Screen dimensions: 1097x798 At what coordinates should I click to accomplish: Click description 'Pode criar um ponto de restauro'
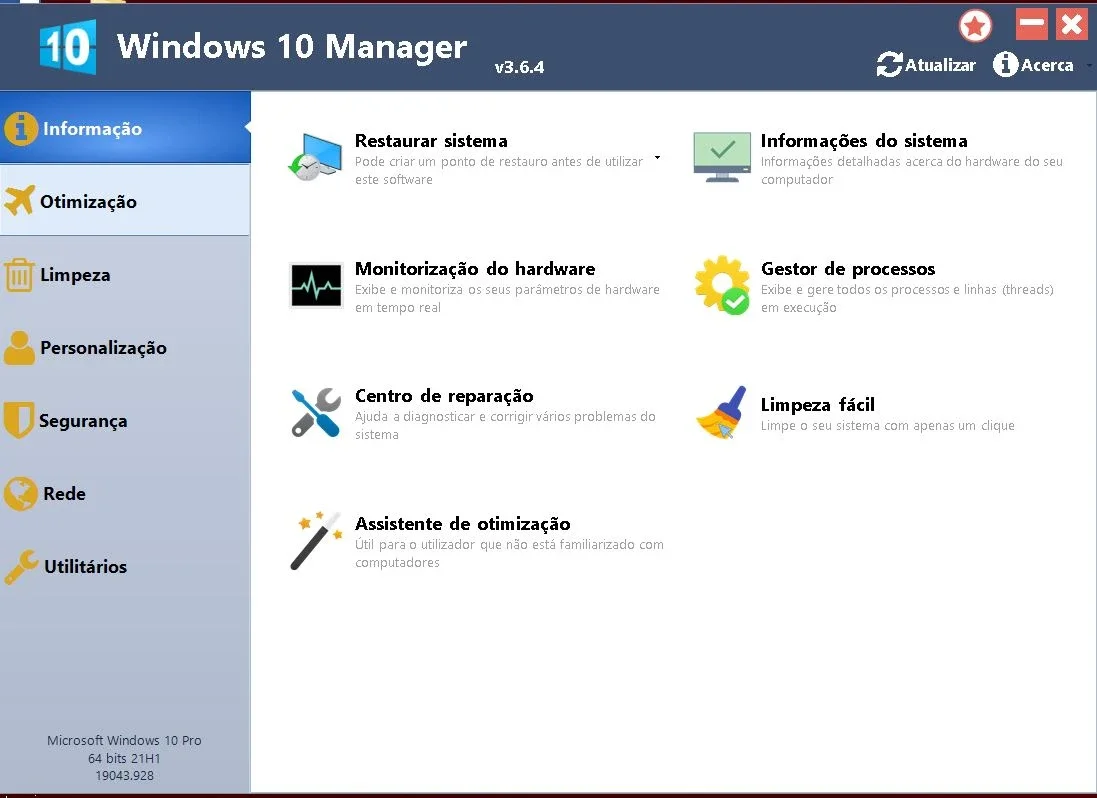(499, 170)
